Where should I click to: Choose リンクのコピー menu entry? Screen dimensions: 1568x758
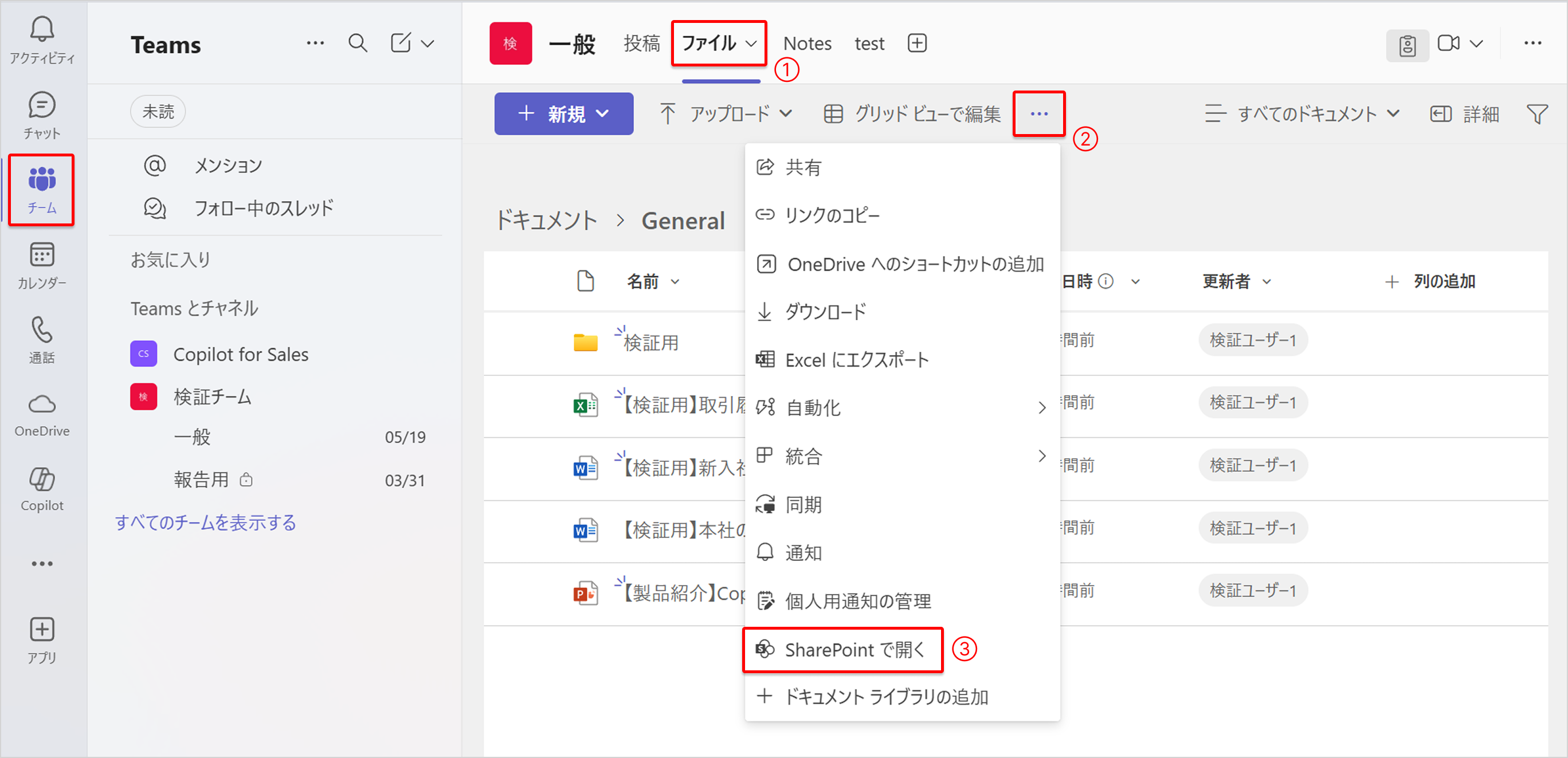[x=902, y=215]
